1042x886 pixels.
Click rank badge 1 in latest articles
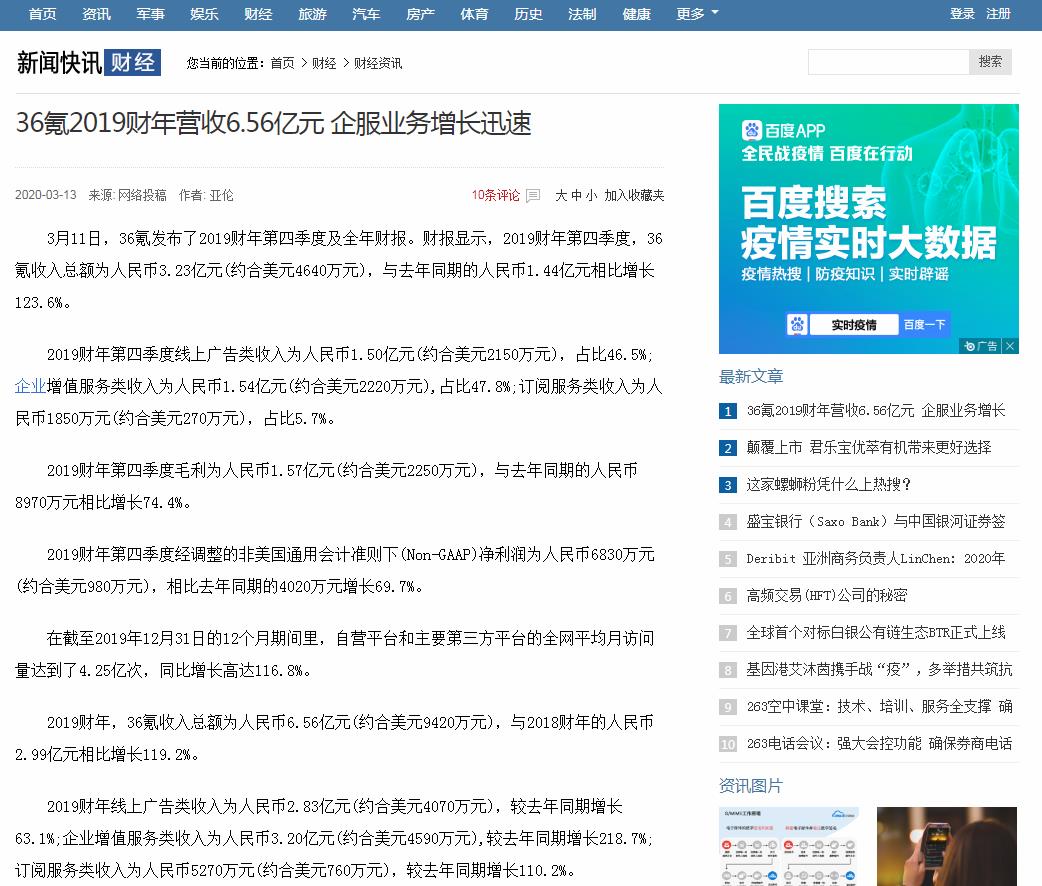click(x=728, y=411)
